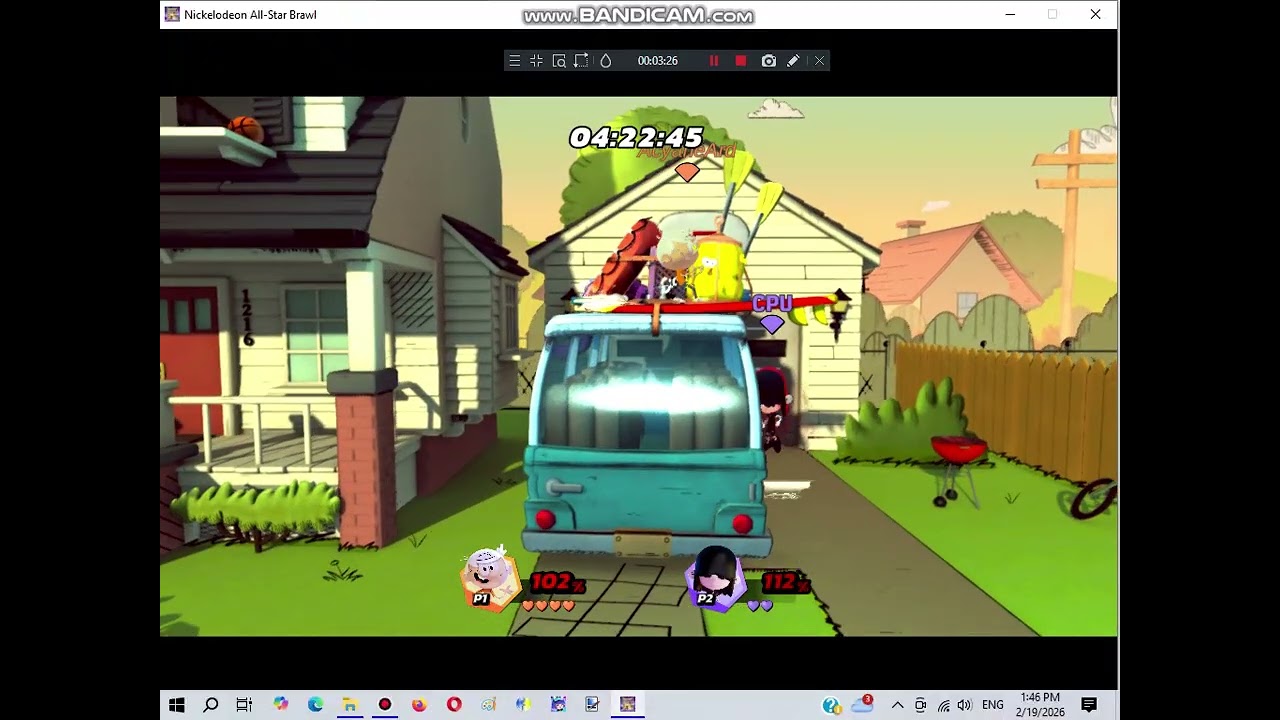Viewport: 1280px width, 720px height.
Task: Open File Explorer from the taskbar
Action: point(350,705)
